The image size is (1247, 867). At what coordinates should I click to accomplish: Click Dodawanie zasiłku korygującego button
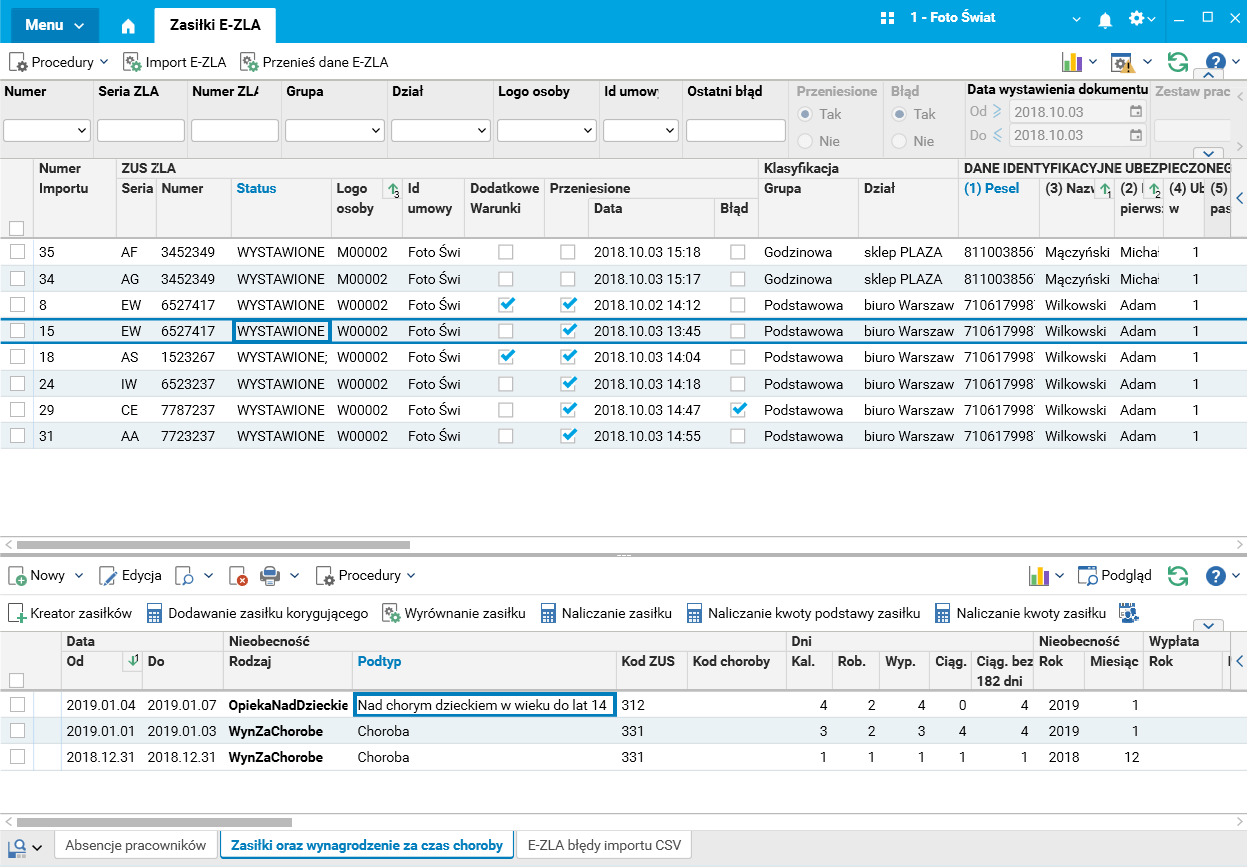pyautogui.click(x=257, y=613)
